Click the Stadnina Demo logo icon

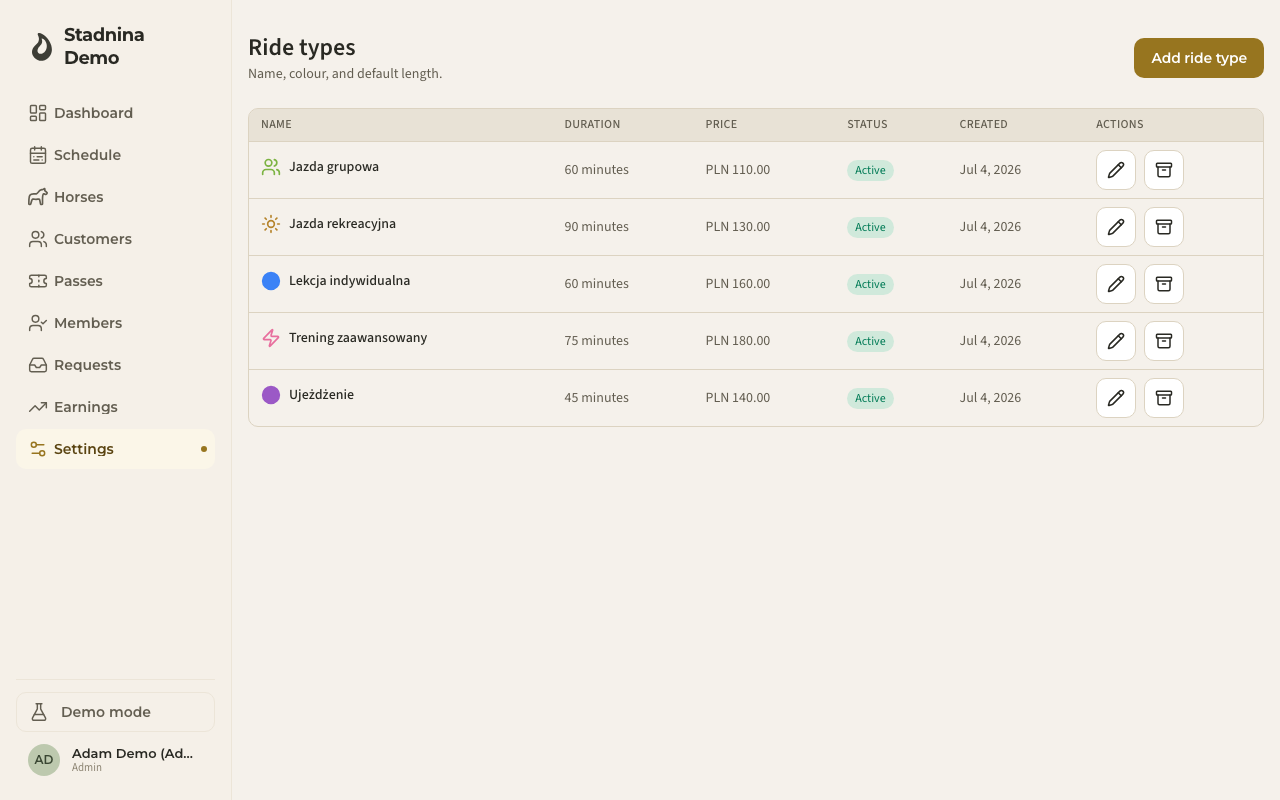[x=41, y=47]
